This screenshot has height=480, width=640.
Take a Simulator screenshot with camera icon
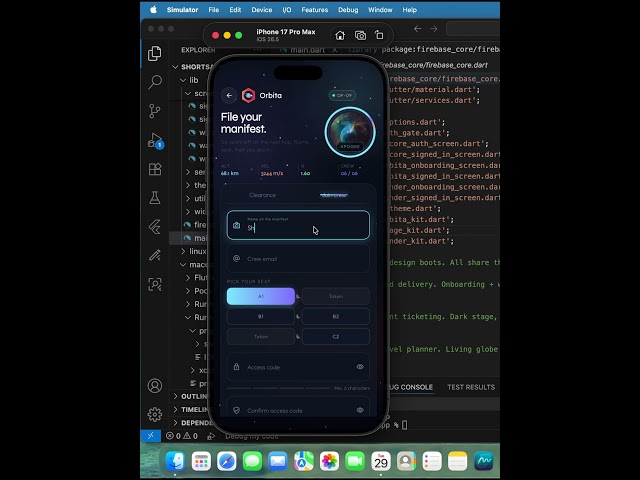tap(360, 36)
